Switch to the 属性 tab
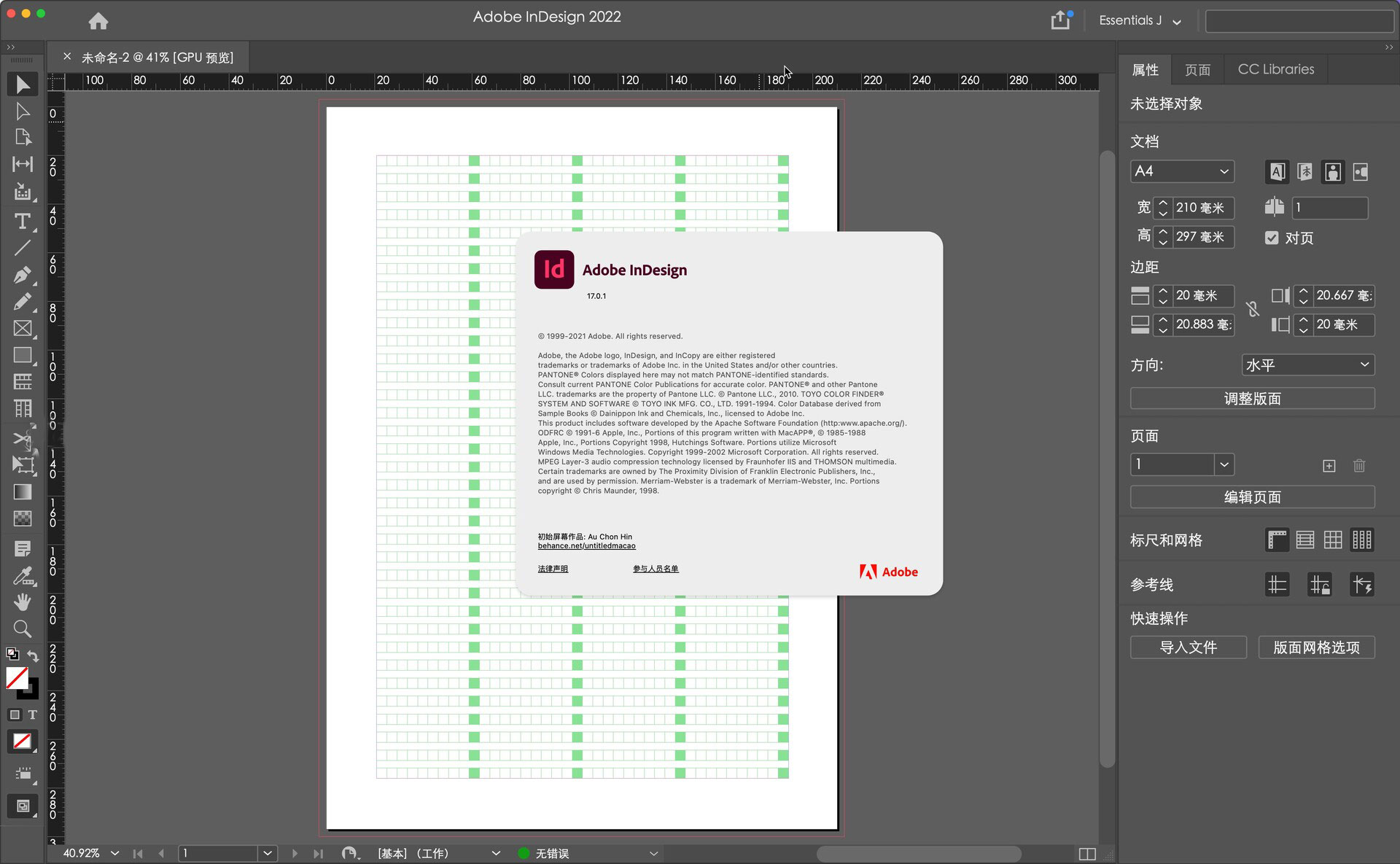The width and height of the screenshot is (1400, 864). coord(1145,70)
